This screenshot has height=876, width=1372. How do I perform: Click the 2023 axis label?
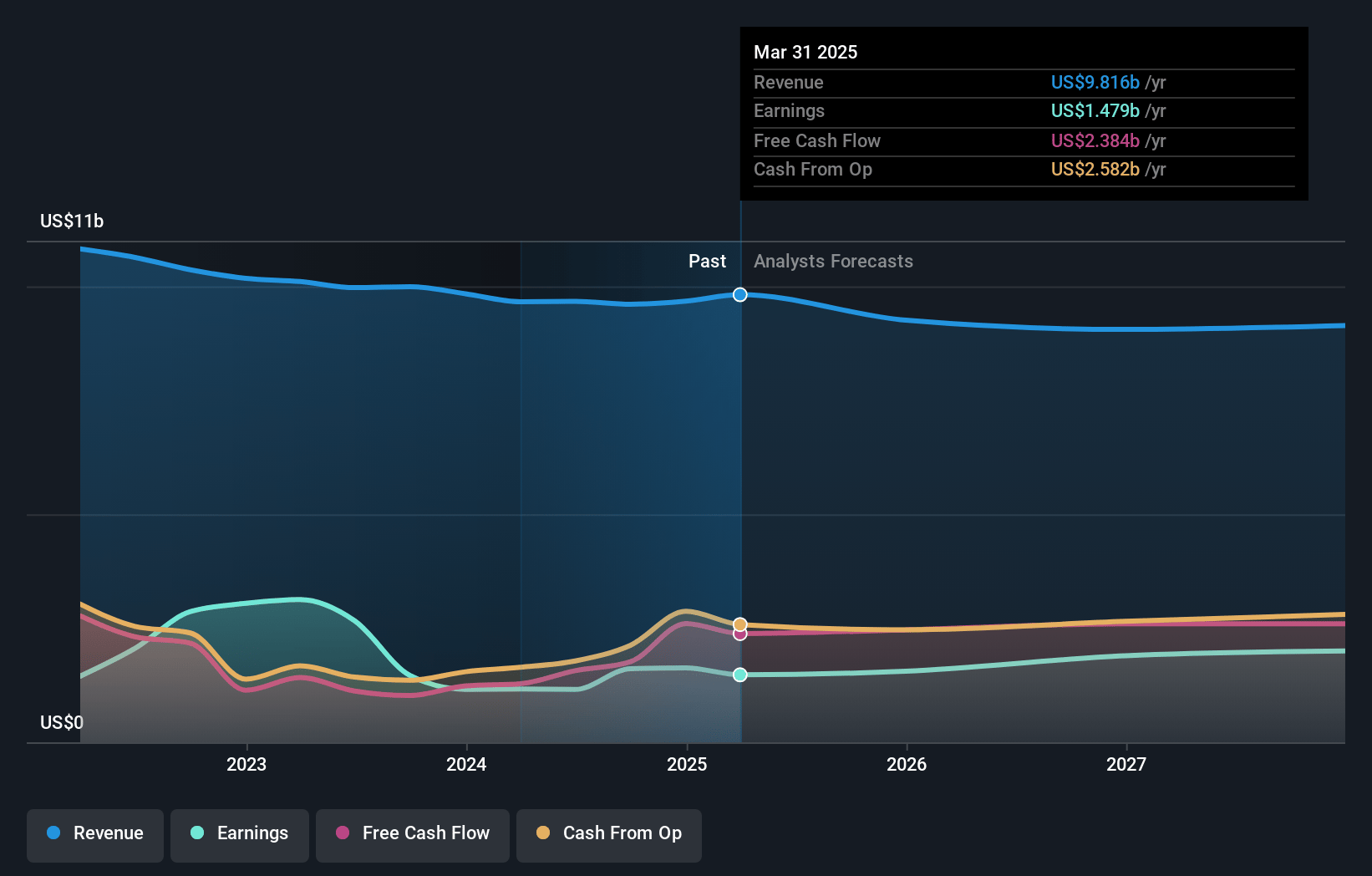click(x=246, y=764)
